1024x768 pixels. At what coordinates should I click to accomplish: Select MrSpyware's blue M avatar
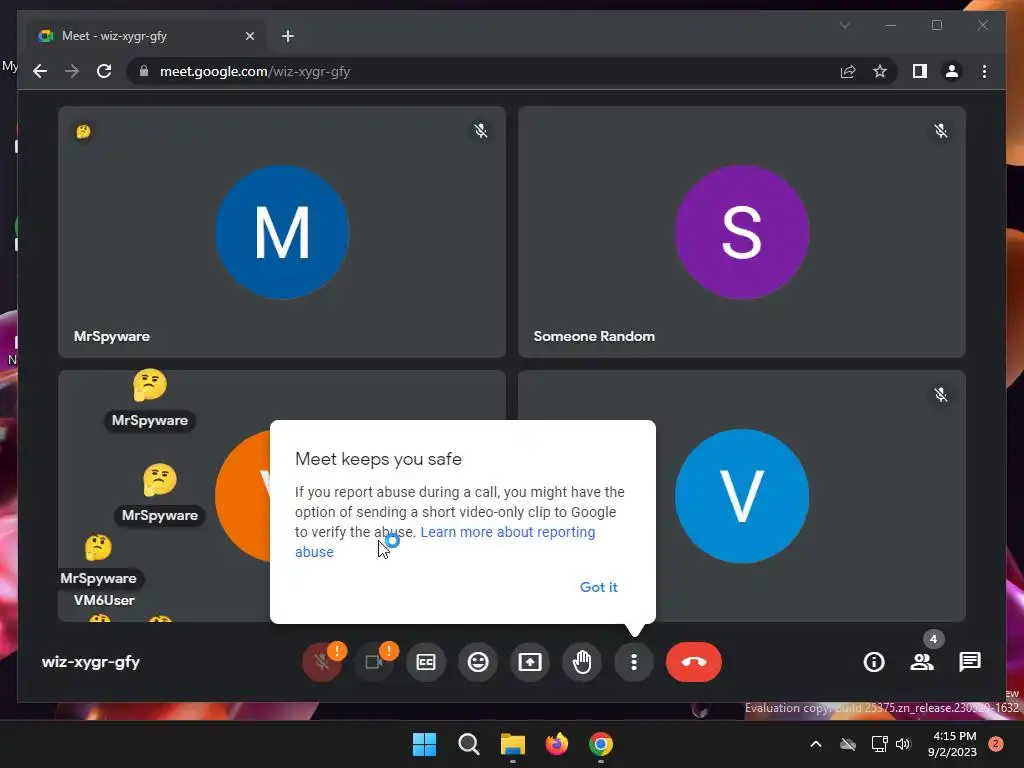pyautogui.click(x=282, y=232)
